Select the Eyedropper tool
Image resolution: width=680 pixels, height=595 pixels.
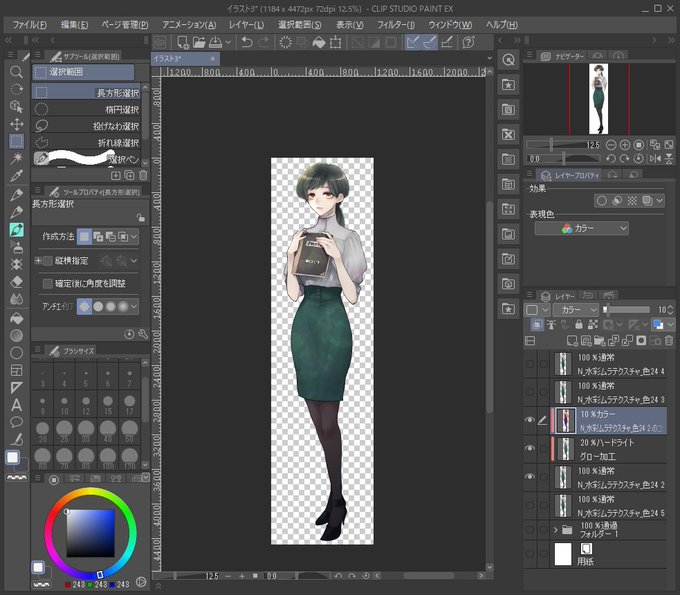(x=16, y=176)
